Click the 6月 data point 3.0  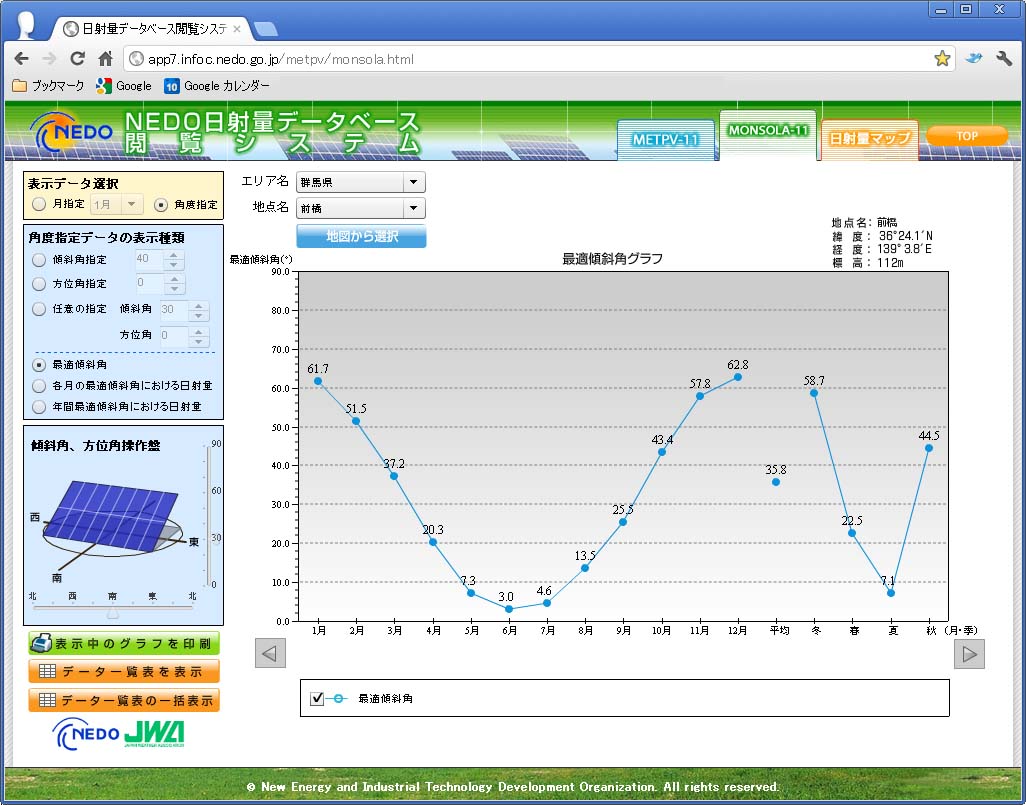click(509, 609)
